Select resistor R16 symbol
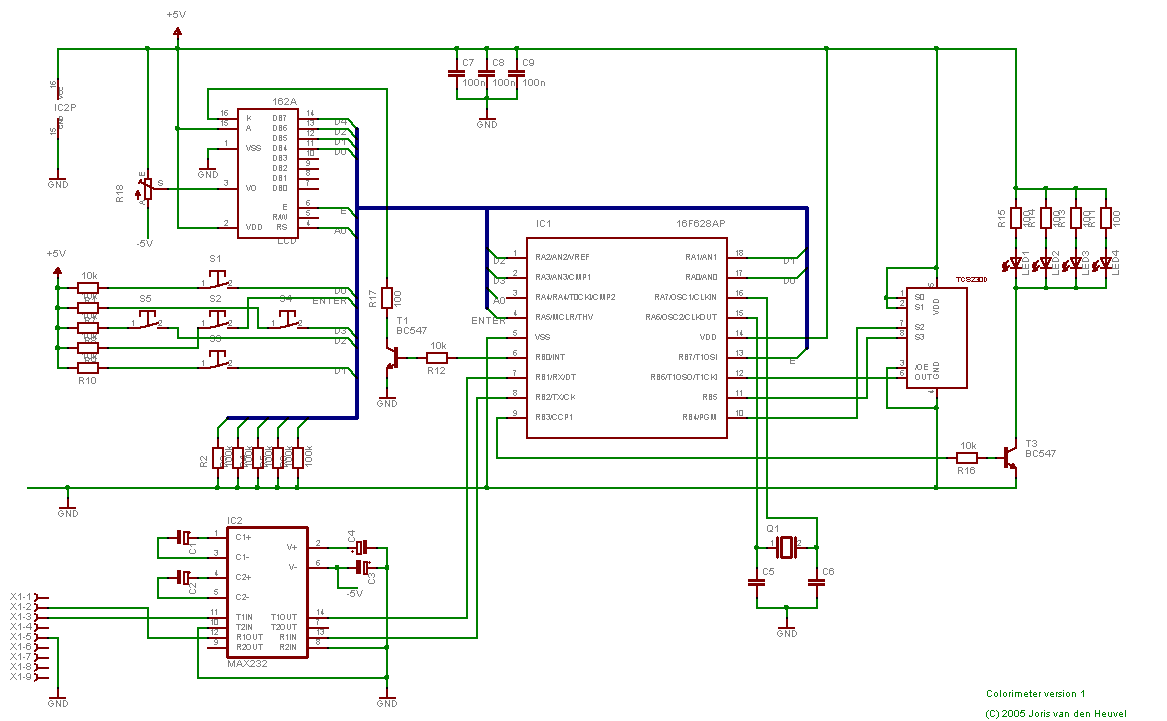This screenshot has width=1167, height=721. 967,457
